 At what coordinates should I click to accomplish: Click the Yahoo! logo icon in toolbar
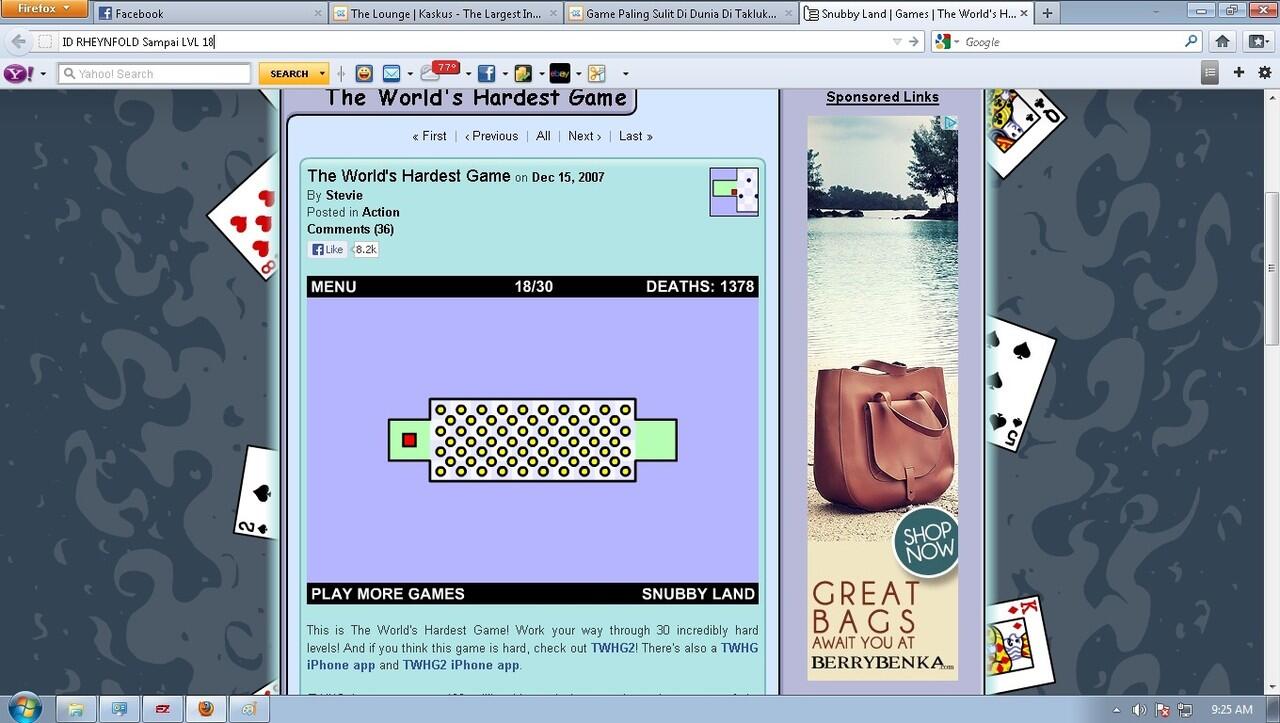(19, 74)
